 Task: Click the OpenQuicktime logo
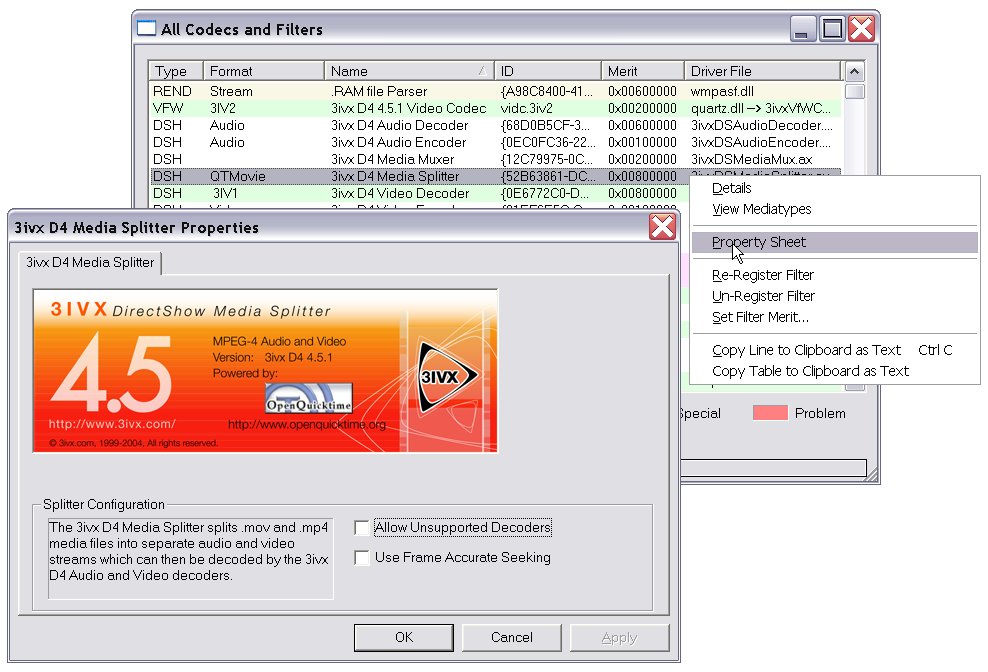click(x=309, y=398)
